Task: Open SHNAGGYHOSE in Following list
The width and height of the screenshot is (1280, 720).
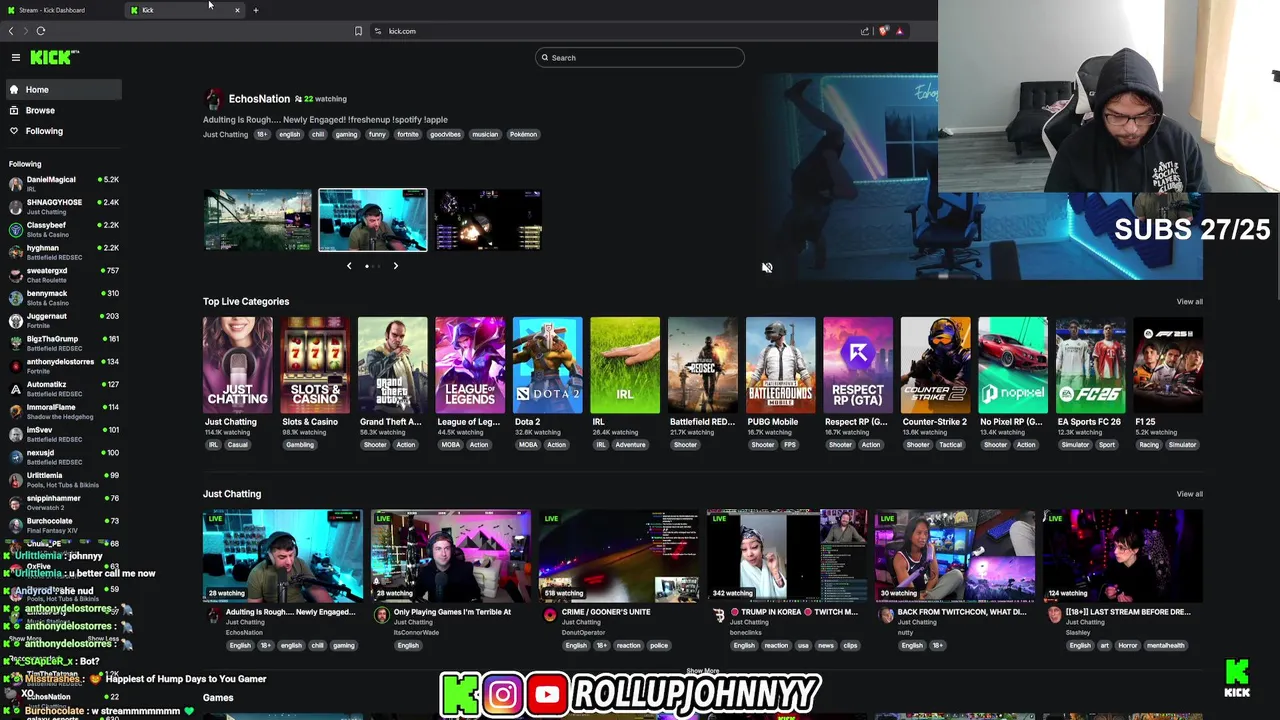Action: pos(62,206)
